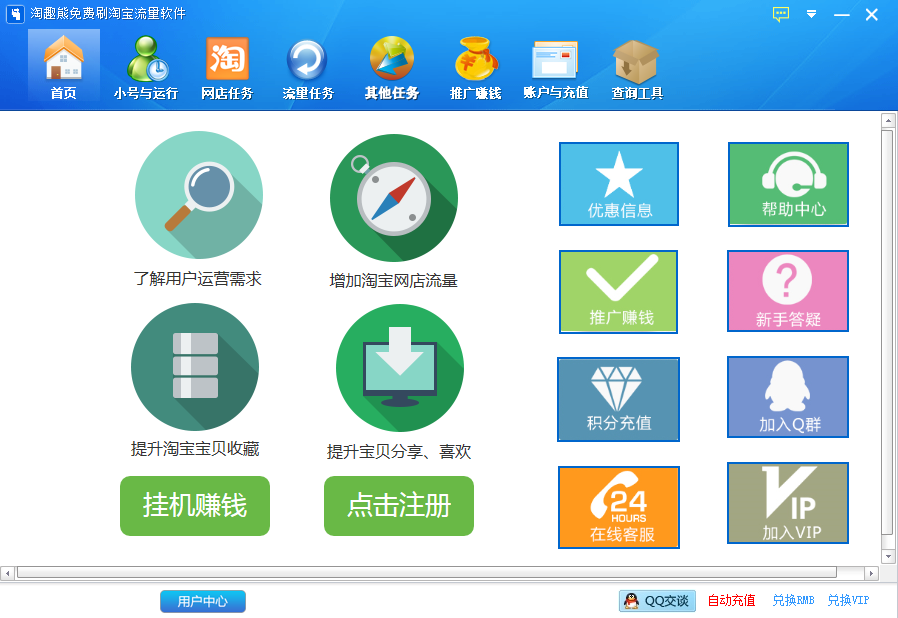Click the download monitor 提升宝贝分享 icon
The height and width of the screenshot is (618, 898).
[x=400, y=368]
